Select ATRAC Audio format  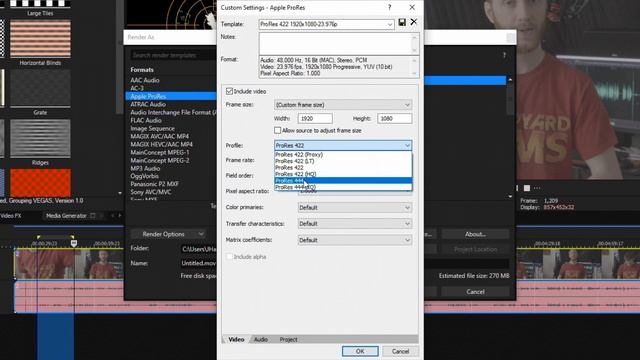coord(148,104)
